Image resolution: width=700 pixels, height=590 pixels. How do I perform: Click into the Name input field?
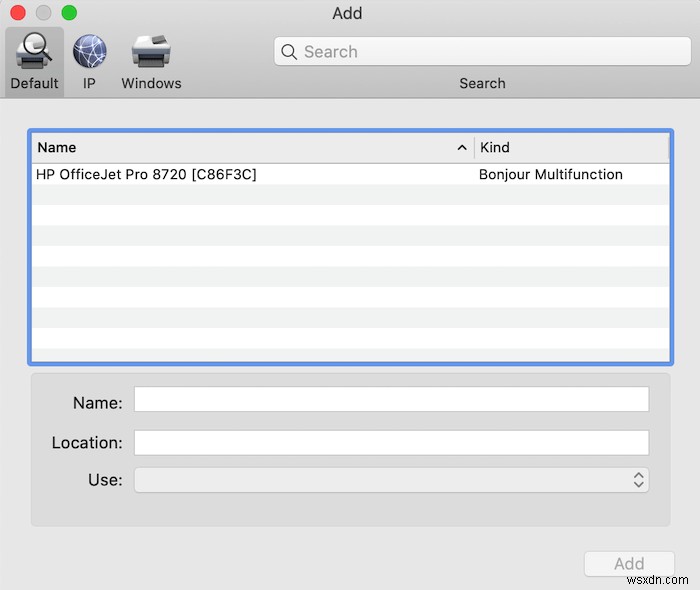click(x=391, y=399)
